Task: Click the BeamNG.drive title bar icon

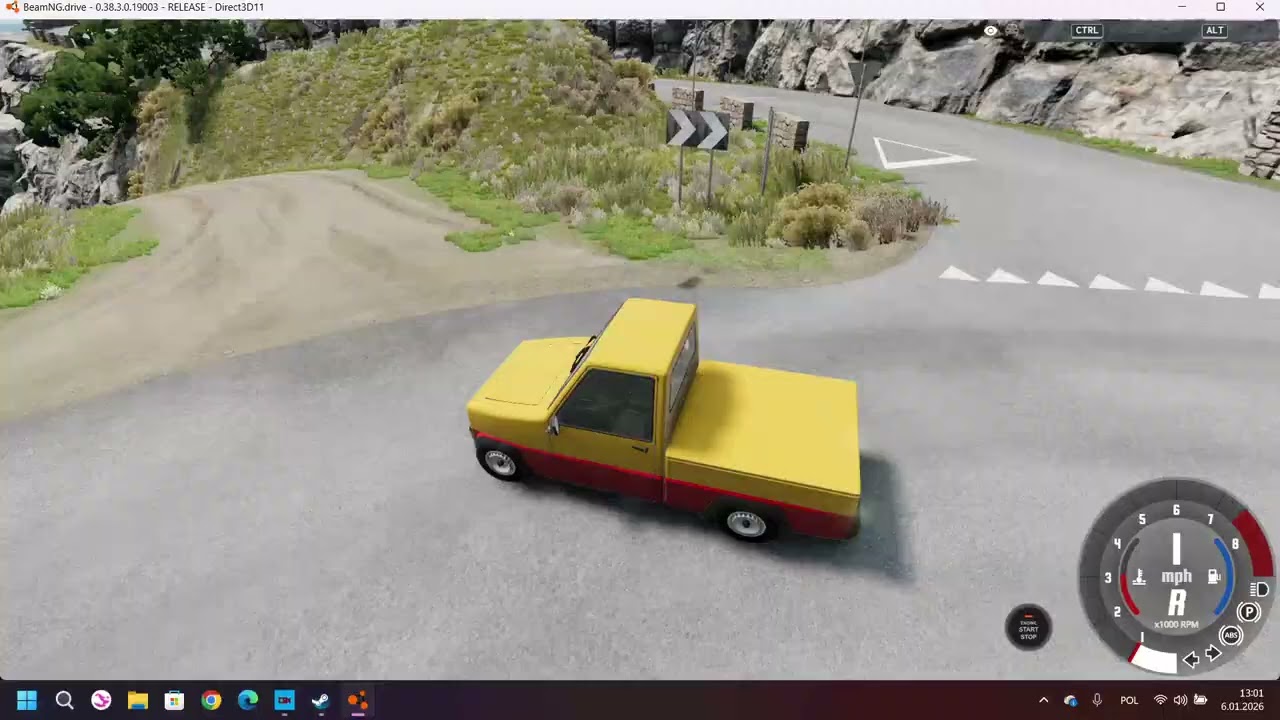Action: [12, 7]
